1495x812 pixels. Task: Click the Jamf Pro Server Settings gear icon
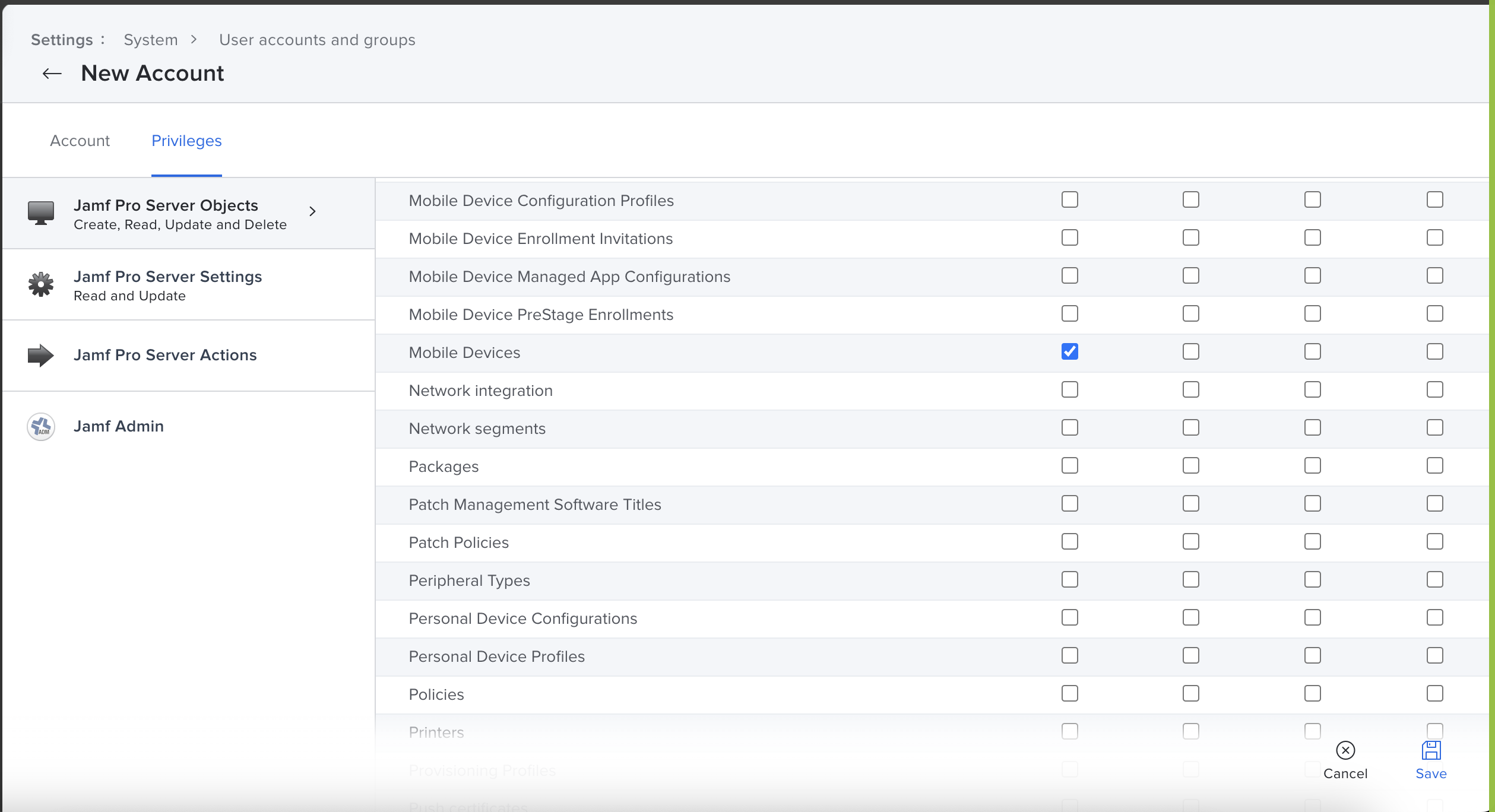[x=41, y=285]
